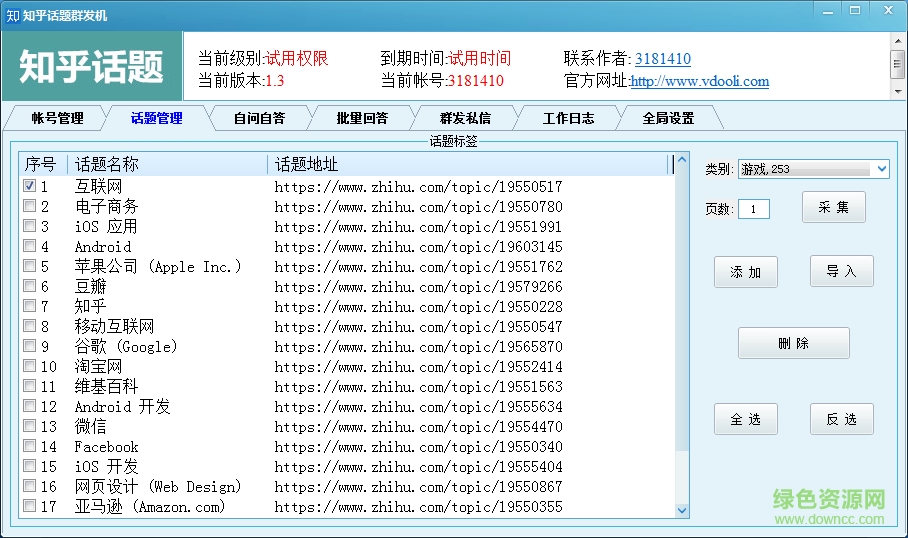
Task: Click the 删除 delete button
Action: (793, 343)
